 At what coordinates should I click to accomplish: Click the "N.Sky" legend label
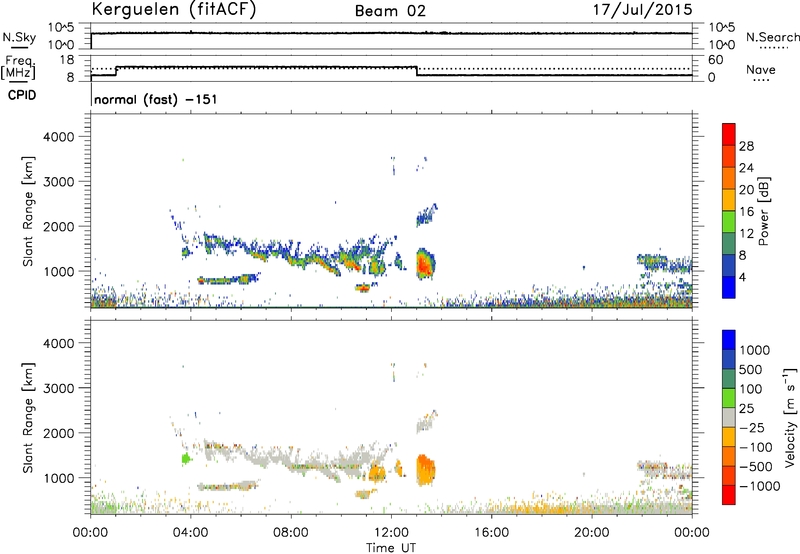(19, 37)
